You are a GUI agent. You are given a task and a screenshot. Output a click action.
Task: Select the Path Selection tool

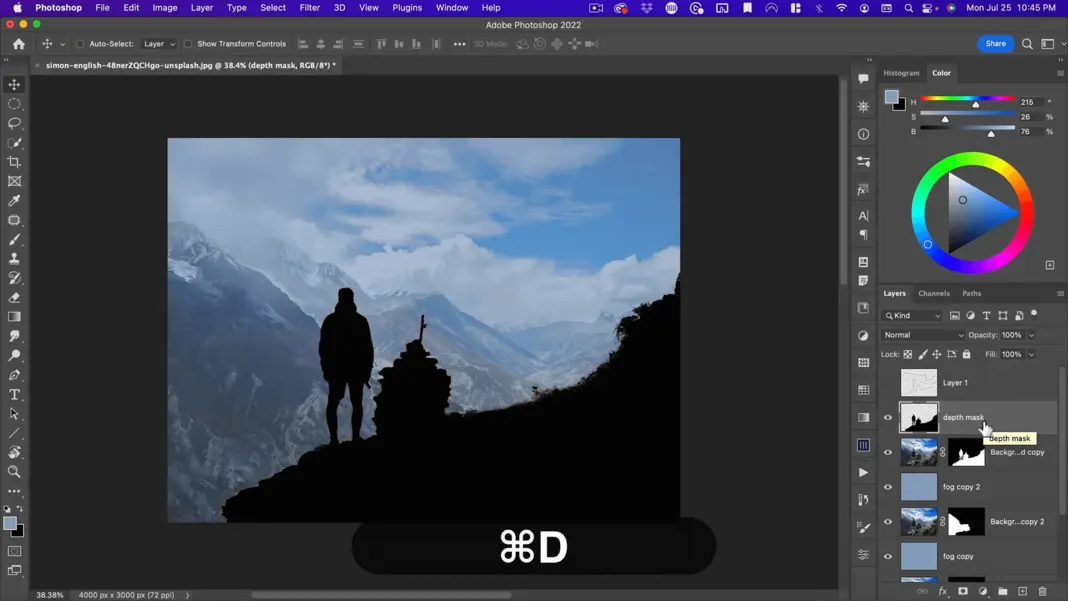pos(14,414)
